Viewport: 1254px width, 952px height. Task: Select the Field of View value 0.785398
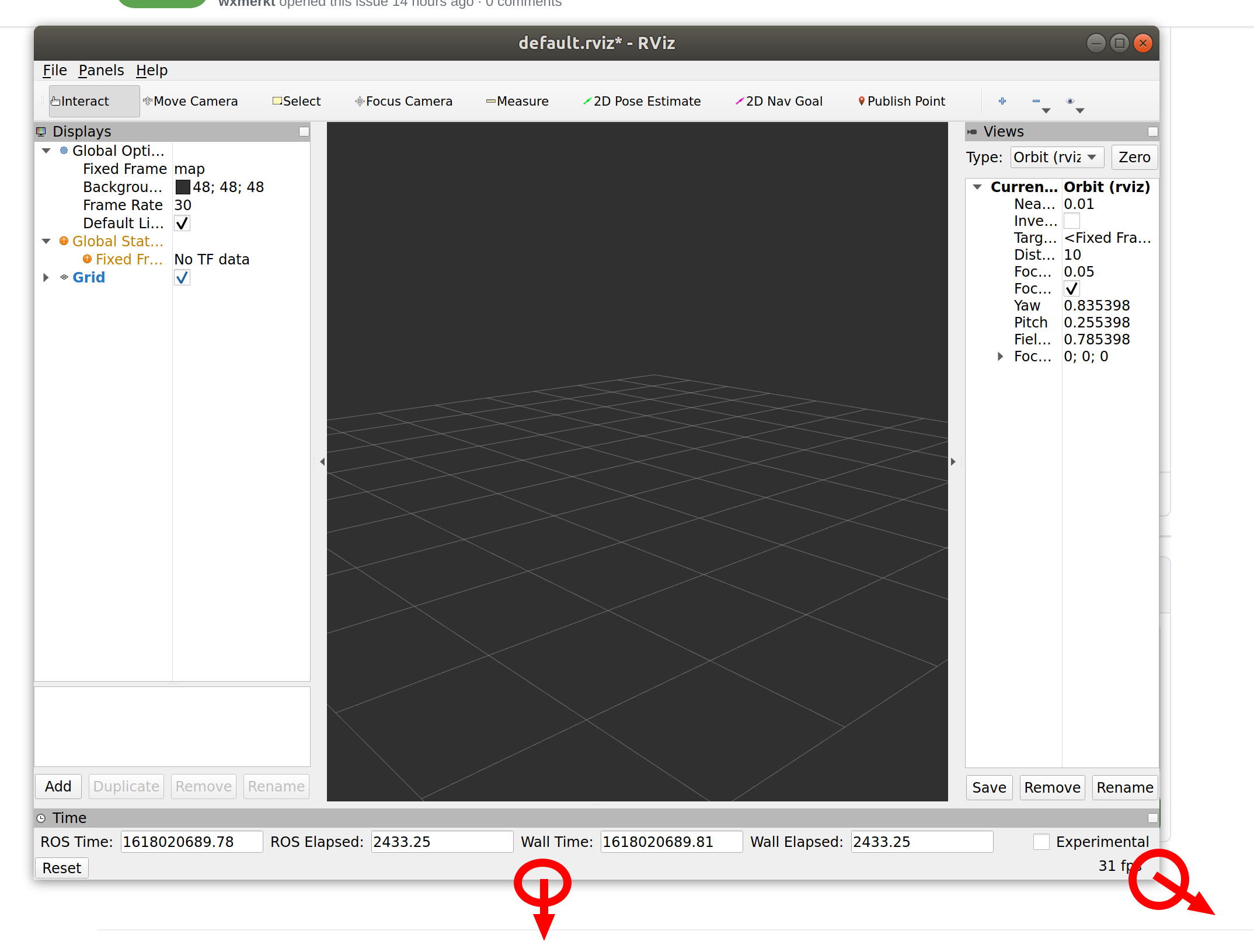[1096, 339]
